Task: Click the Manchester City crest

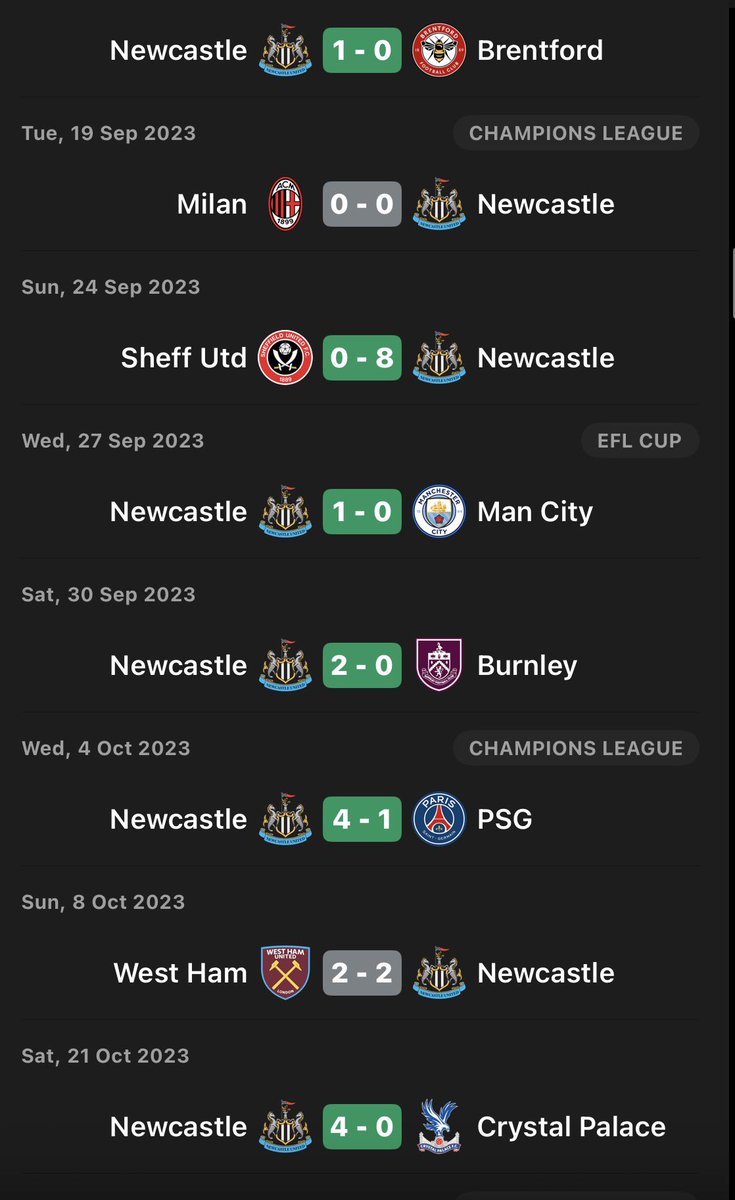Action: click(x=439, y=512)
